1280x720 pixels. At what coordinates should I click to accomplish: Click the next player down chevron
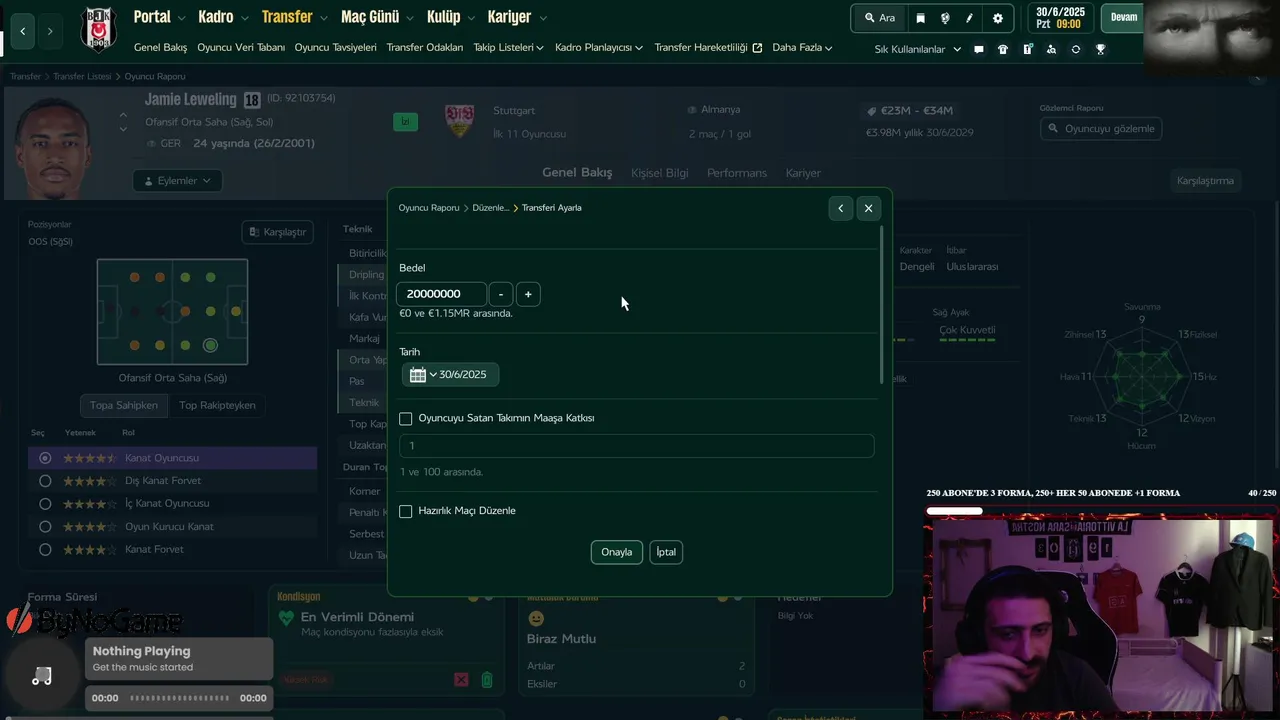[123, 129]
